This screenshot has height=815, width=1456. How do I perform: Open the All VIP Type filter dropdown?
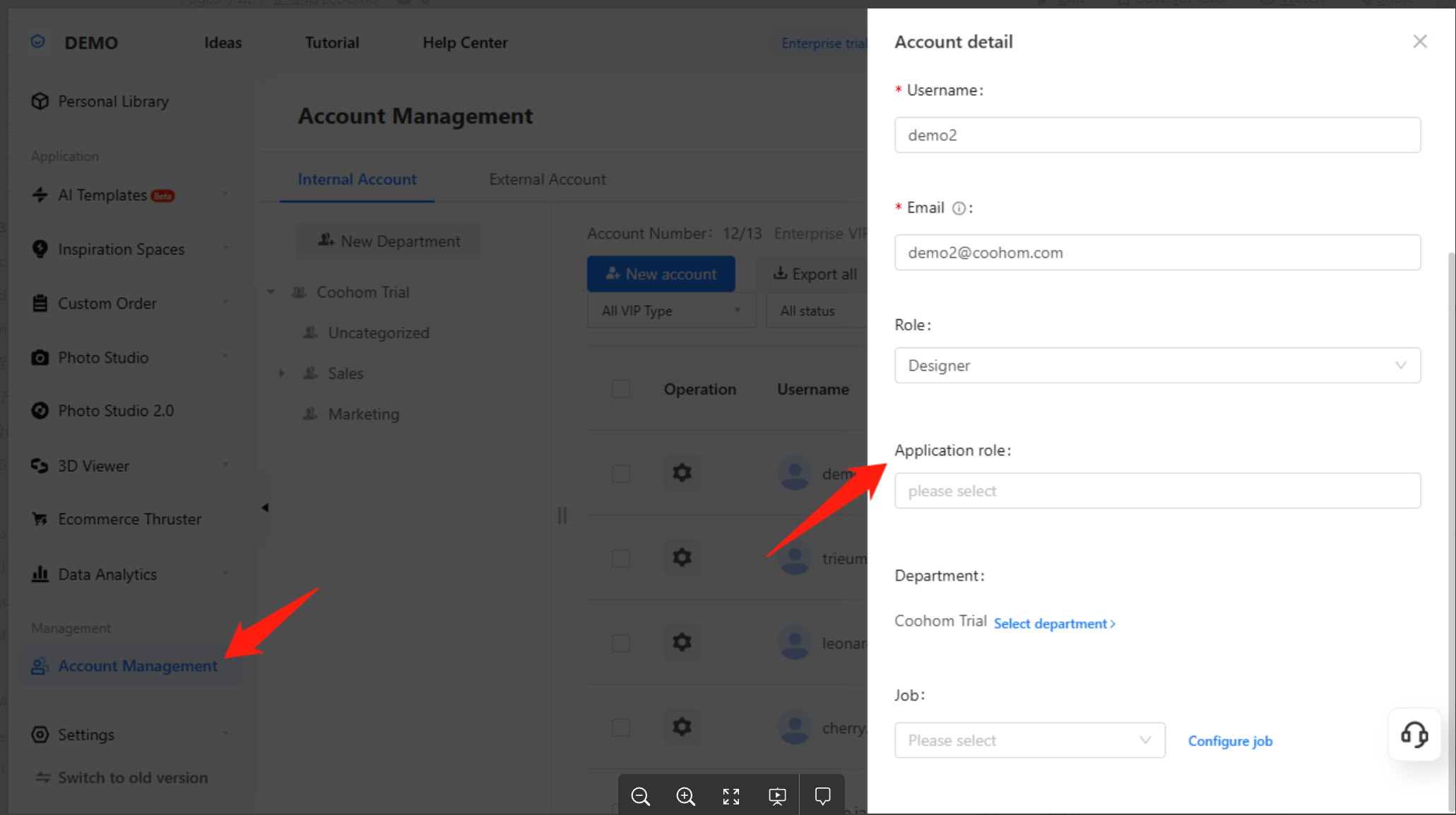670,311
